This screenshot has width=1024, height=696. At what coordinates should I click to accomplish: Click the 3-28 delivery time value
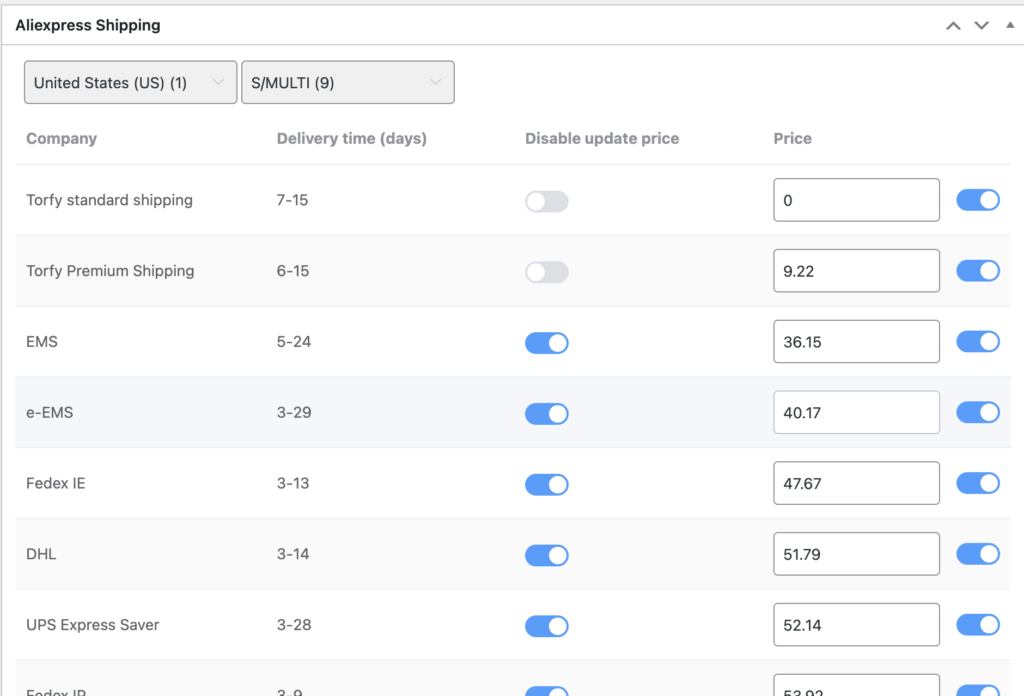[294, 625]
